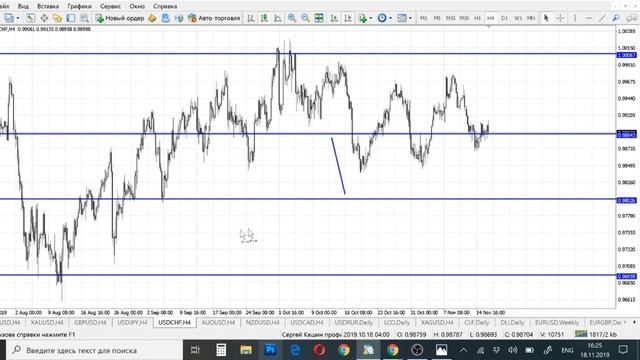This screenshot has height=360, width=640.
Task: Click the Новый ордер button
Action: click(x=120, y=18)
